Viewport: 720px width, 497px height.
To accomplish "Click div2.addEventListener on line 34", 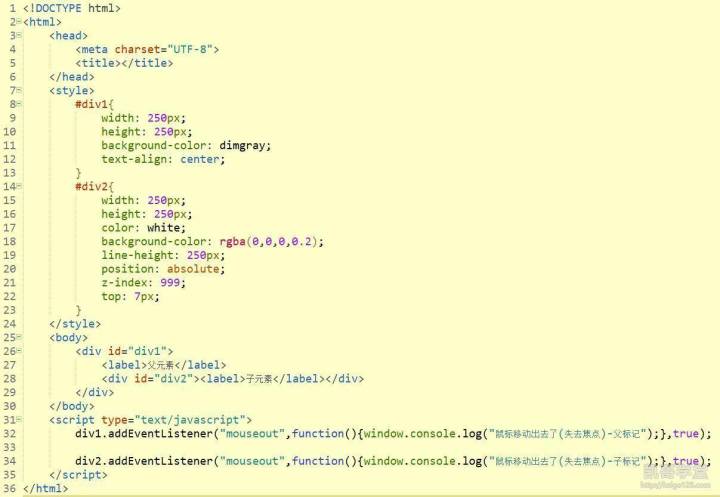I will (143, 461).
